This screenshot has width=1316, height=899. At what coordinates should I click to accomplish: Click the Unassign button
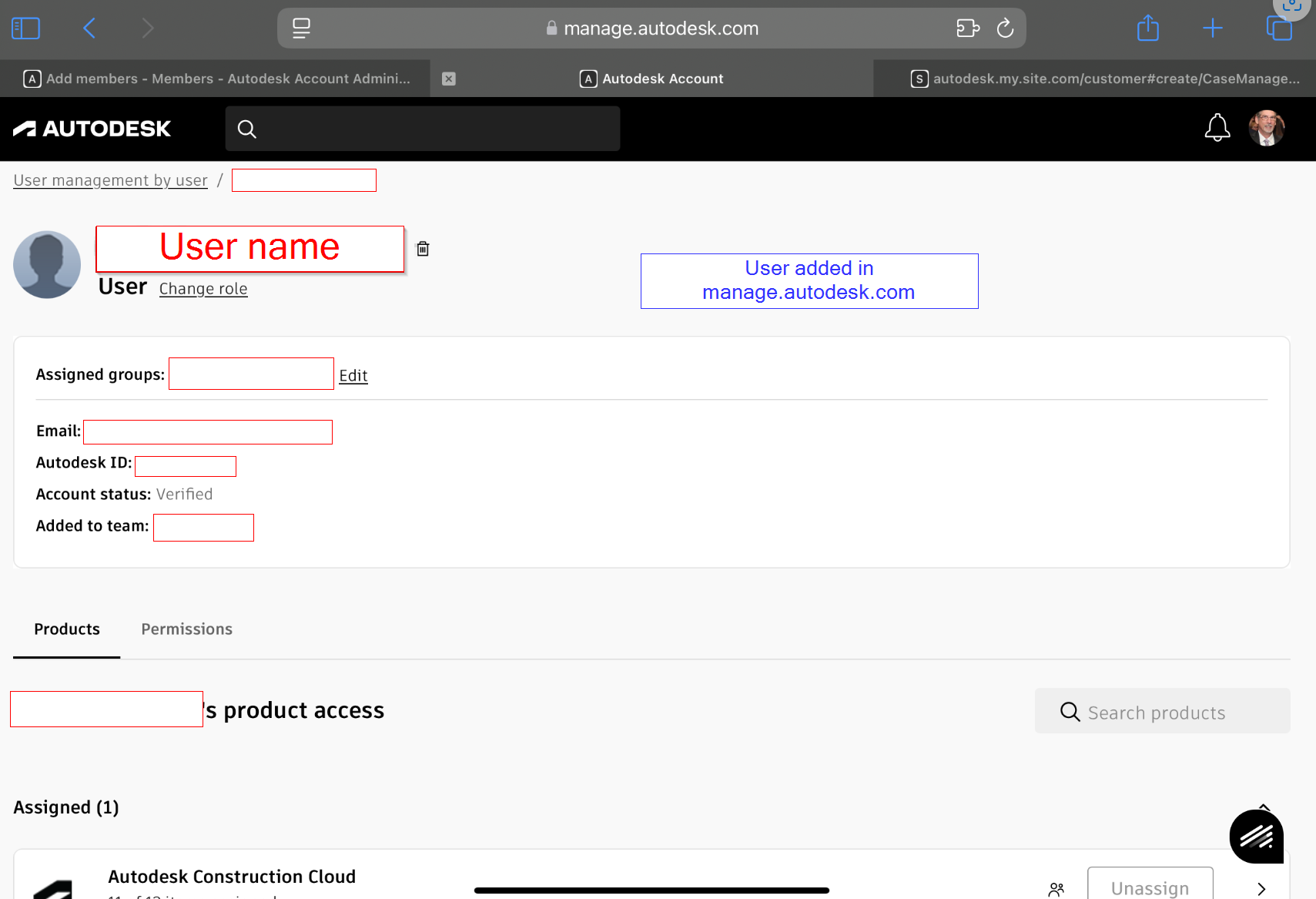1150,887
